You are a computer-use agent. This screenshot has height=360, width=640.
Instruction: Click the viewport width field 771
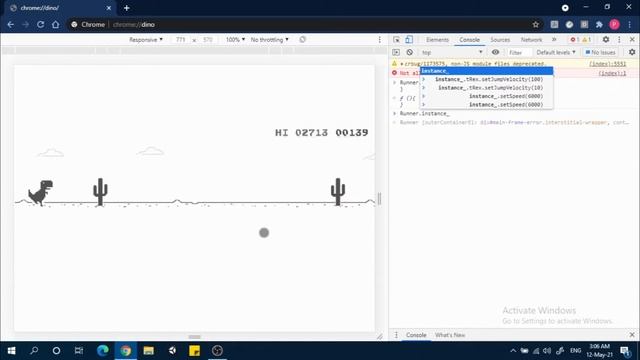point(180,40)
